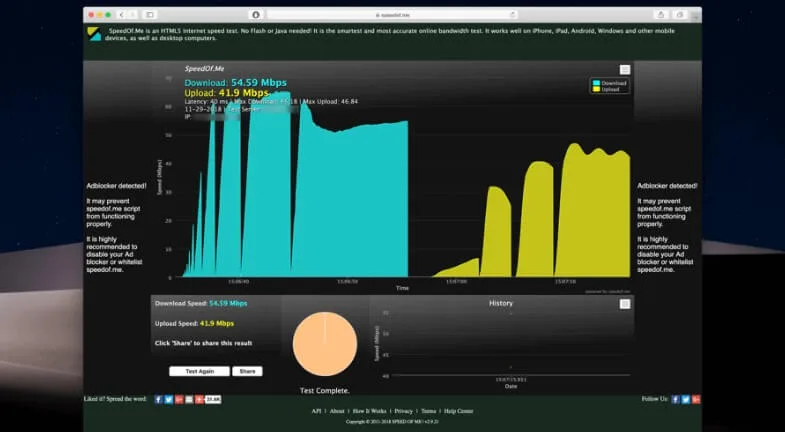Viewport: 785px width, 432px height.
Task: Toggle the Download series in chart legend
Action: tap(610, 83)
